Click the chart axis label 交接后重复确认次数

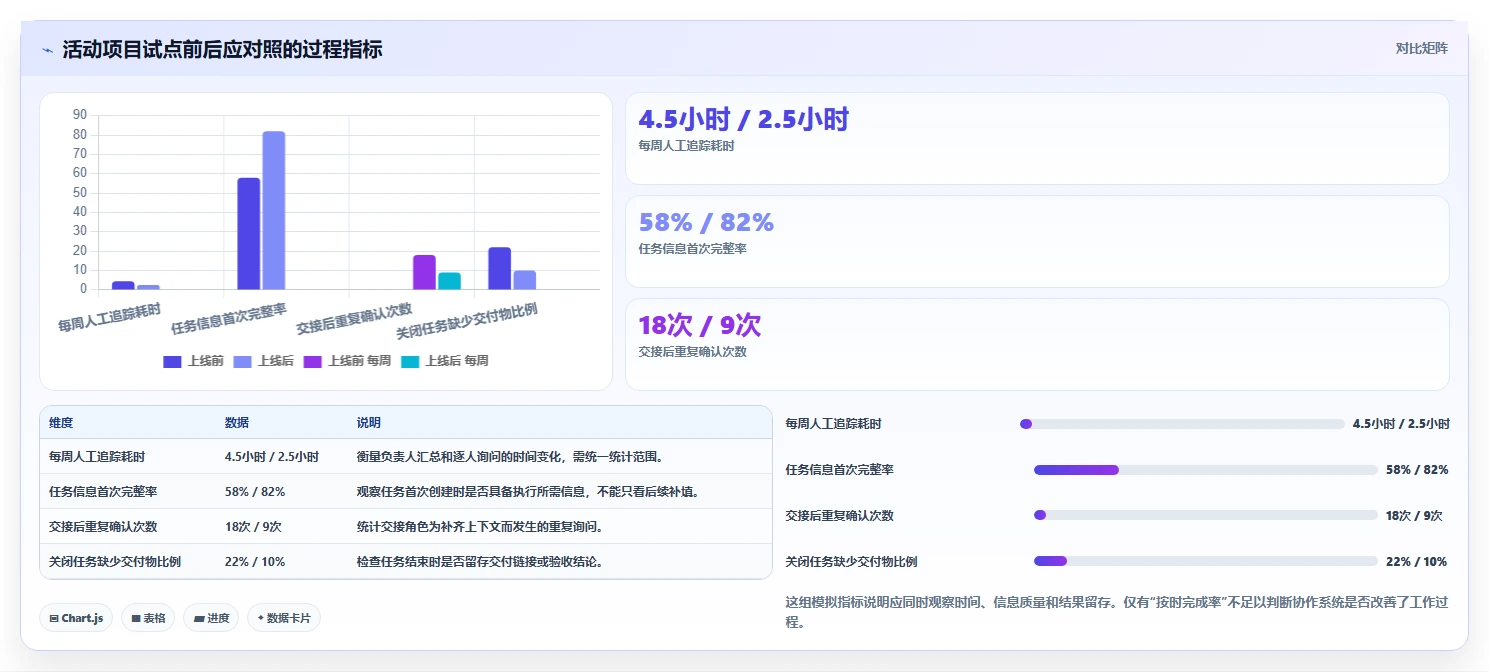[x=354, y=319]
